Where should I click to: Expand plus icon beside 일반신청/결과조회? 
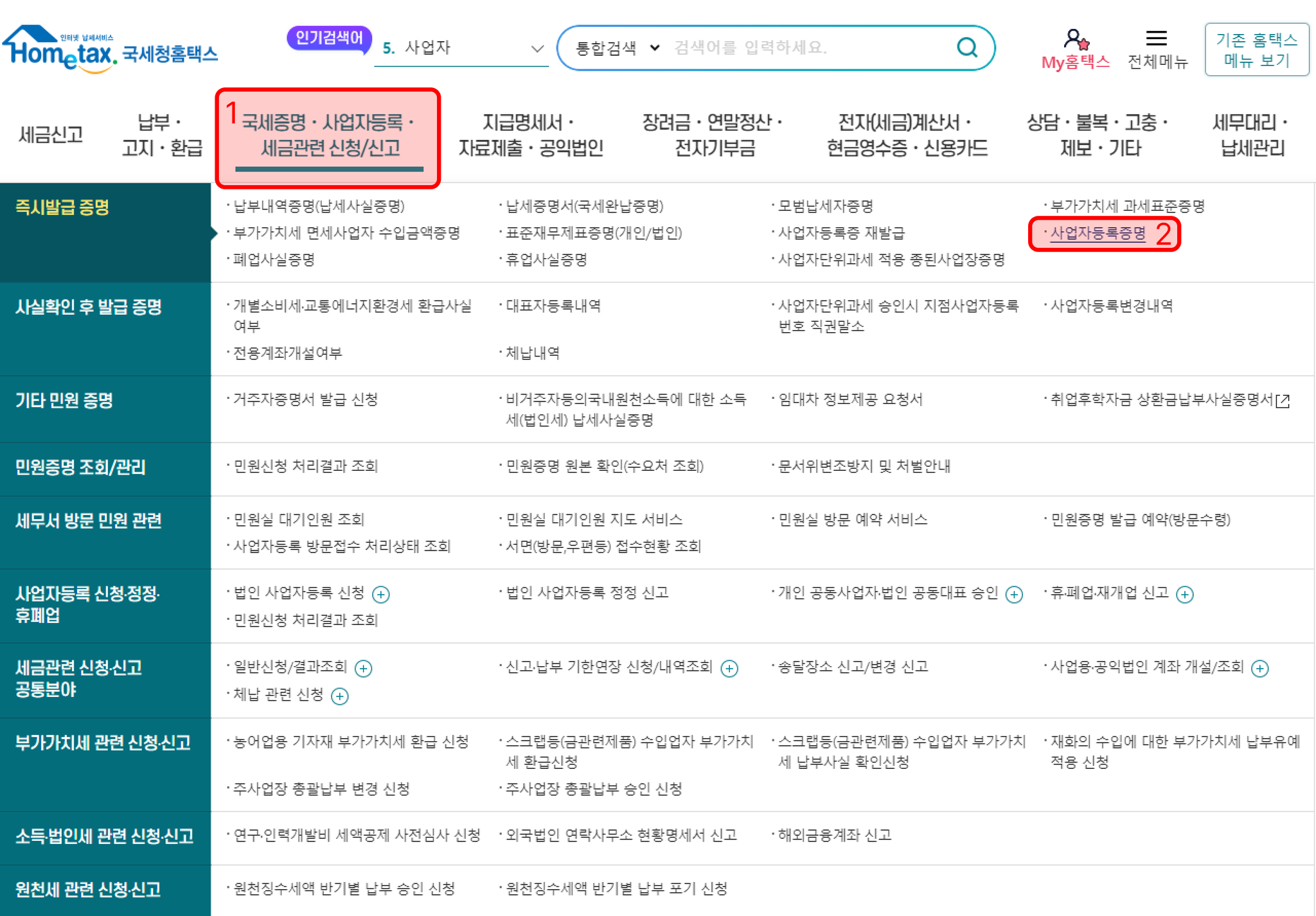(x=363, y=668)
